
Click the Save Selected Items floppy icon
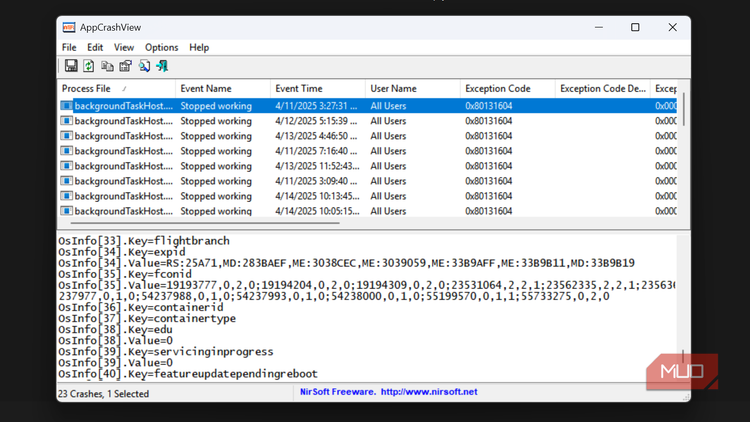[x=71, y=66]
